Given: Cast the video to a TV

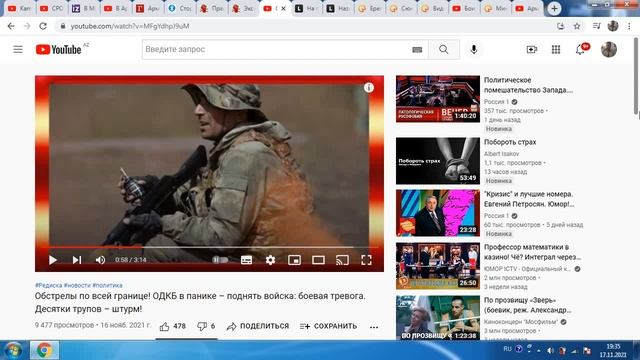Looking at the screenshot, I should coord(342,260).
